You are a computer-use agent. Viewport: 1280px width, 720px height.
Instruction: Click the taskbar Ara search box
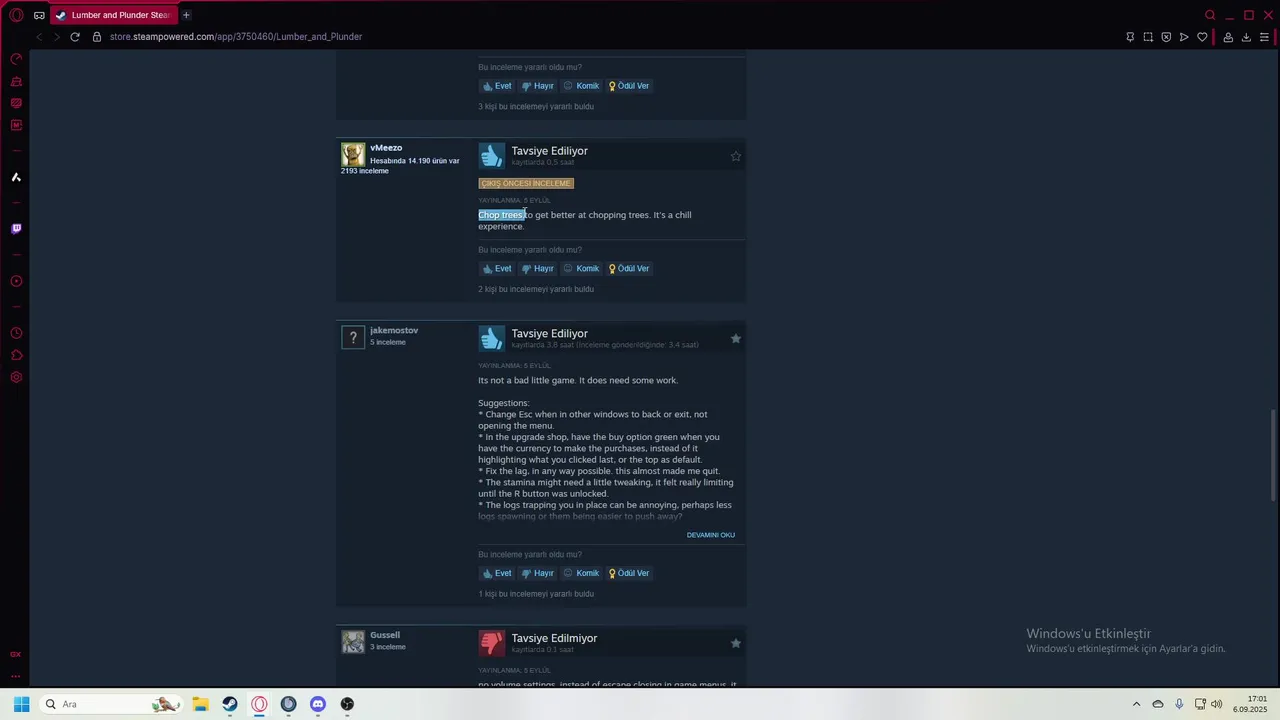[x=113, y=704]
